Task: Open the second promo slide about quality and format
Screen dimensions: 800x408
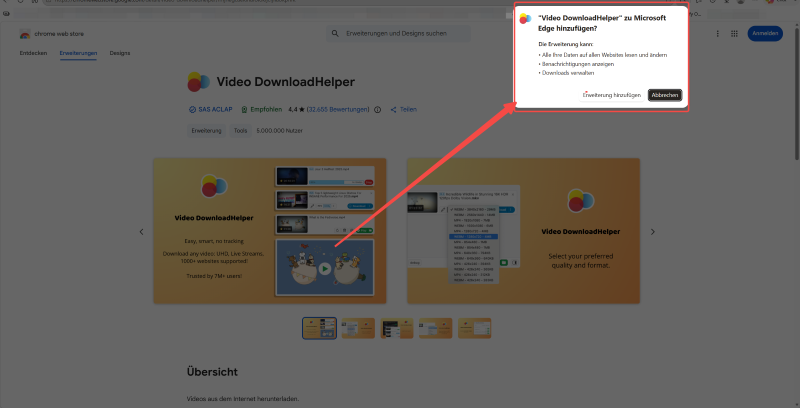Action: [x=523, y=231]
